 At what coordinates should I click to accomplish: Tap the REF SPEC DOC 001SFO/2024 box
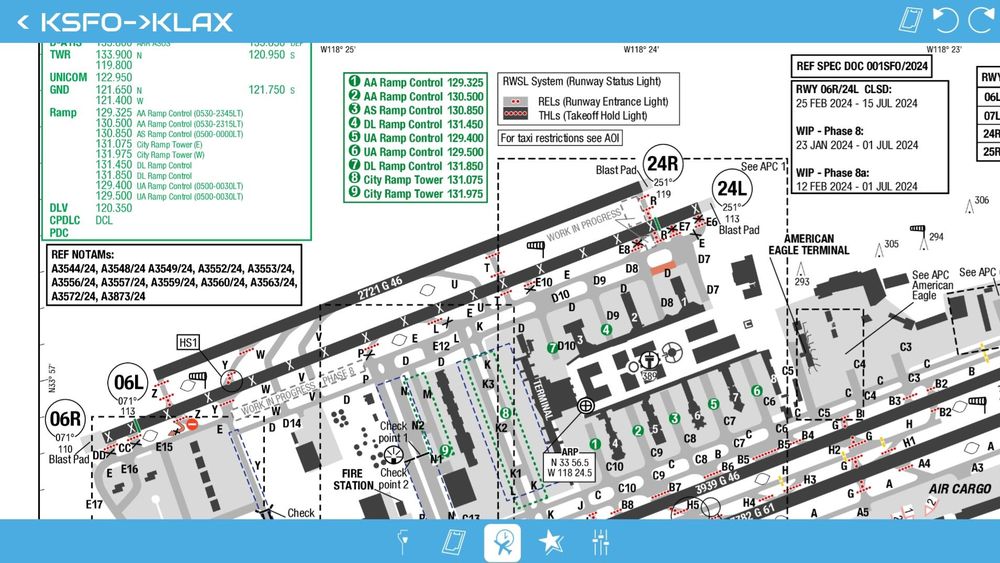[x=862, y=66]
